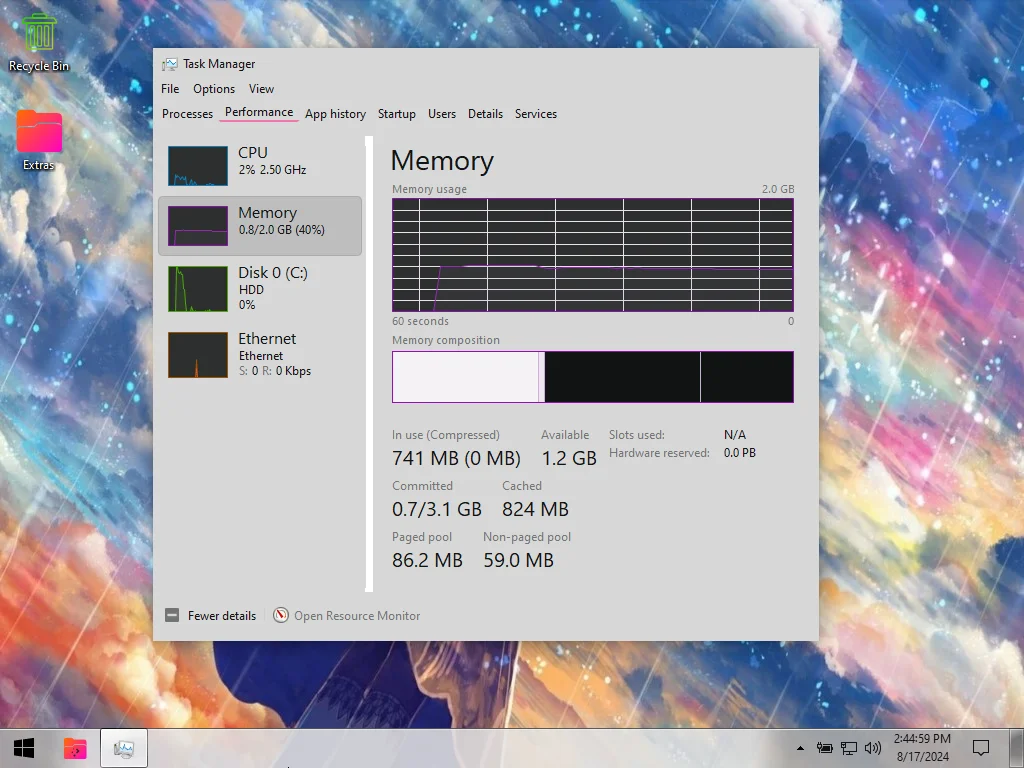Click the 'Memory composition' label
Image resolution: width=1024 pixels, height=768 pixels.
446,340
